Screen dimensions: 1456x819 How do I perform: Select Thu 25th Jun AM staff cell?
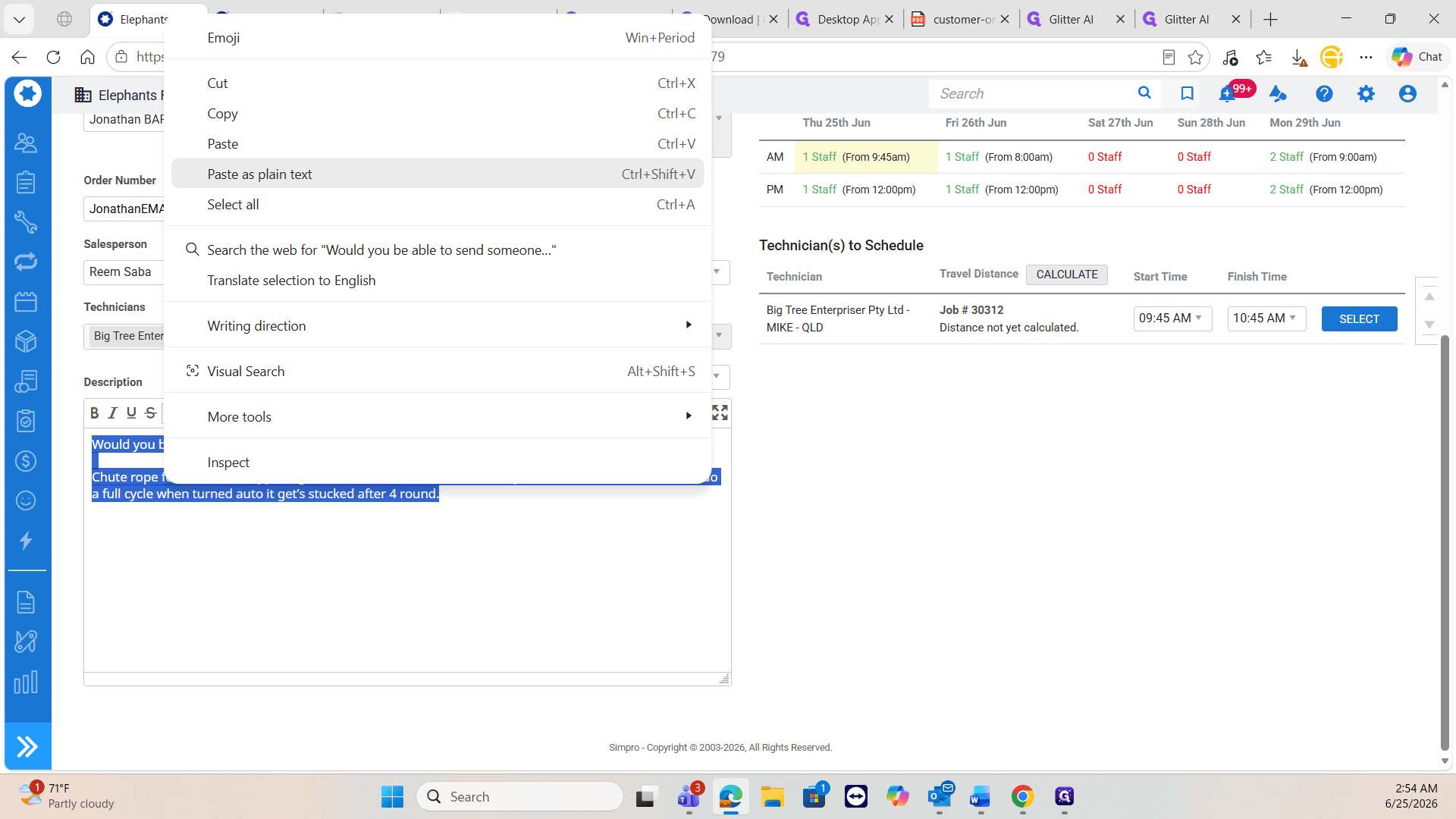click(x=865, y=157)
